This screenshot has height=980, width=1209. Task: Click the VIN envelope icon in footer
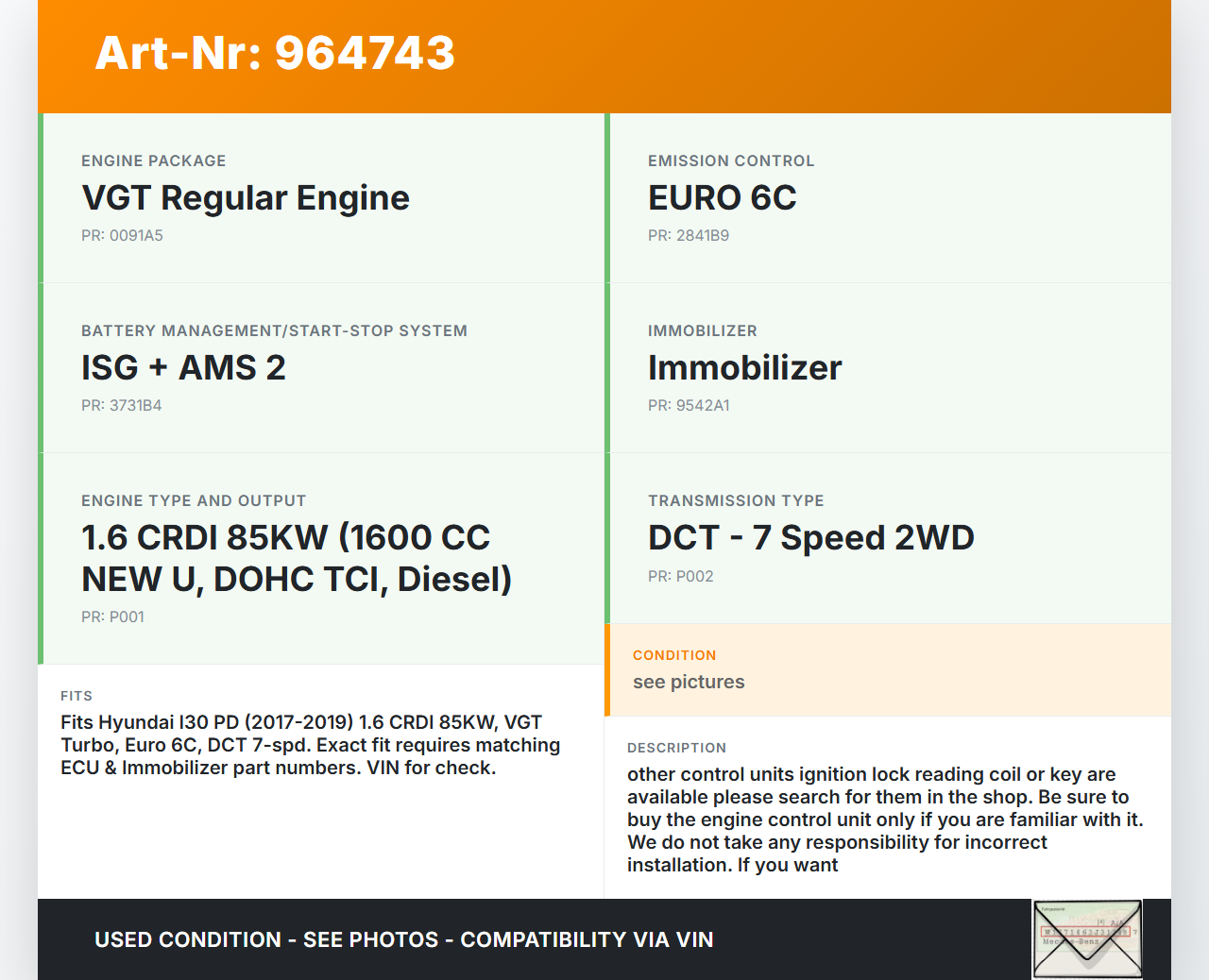point(1087,938)
